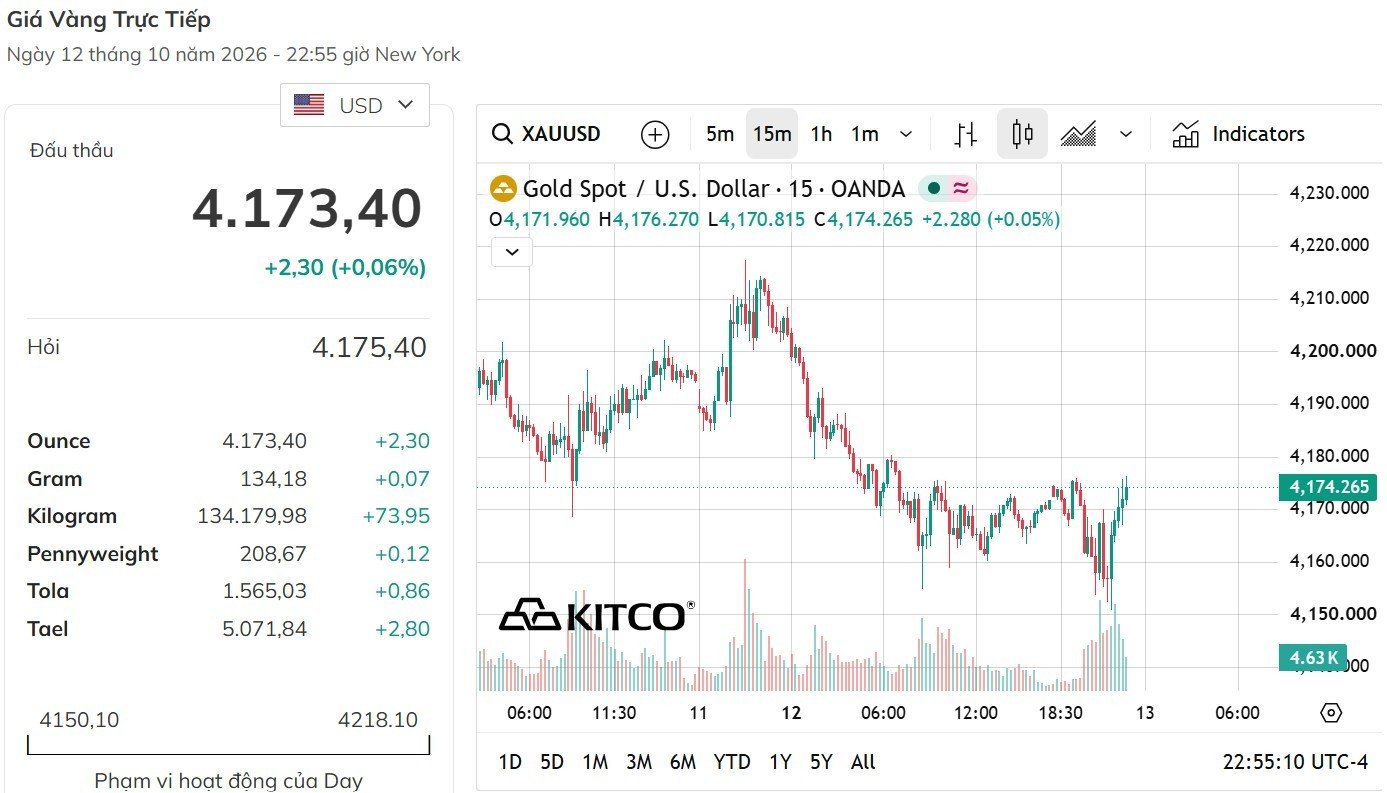Select the YTD date range
Screen dimensions: 1387x793
click(x=732, y=762)
